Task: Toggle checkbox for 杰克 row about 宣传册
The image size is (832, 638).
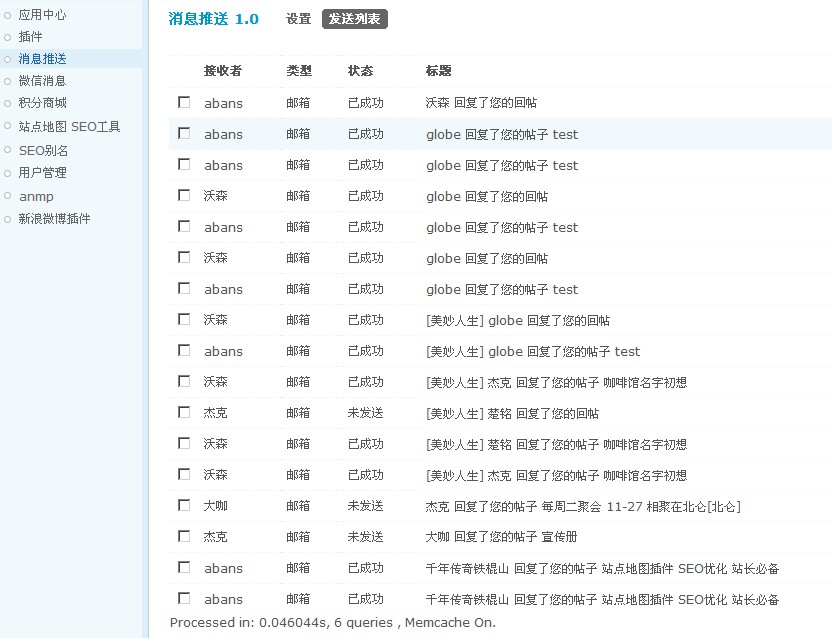Action: (184, 536)
